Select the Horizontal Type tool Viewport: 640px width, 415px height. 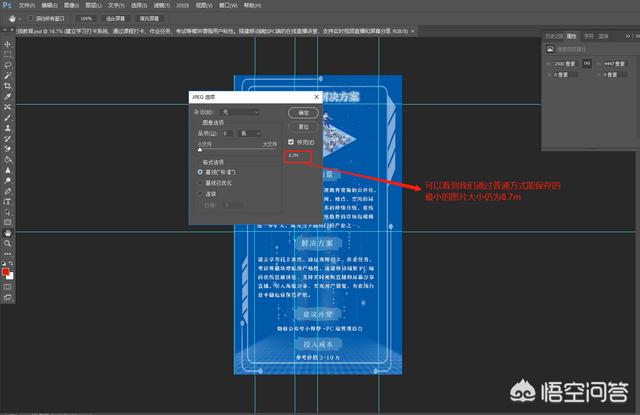7,200
